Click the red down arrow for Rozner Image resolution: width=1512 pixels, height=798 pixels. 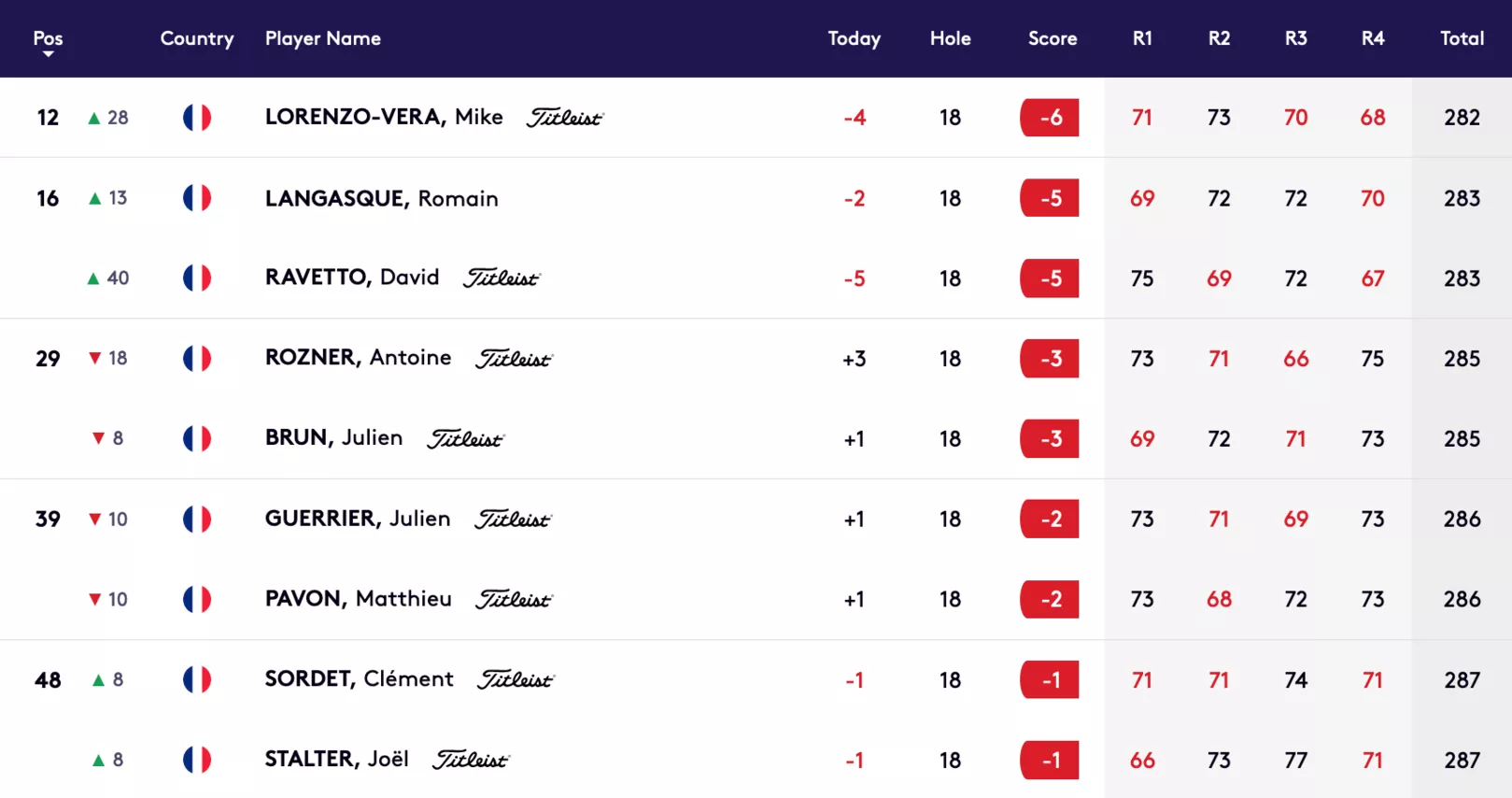[x=94, y=358]
